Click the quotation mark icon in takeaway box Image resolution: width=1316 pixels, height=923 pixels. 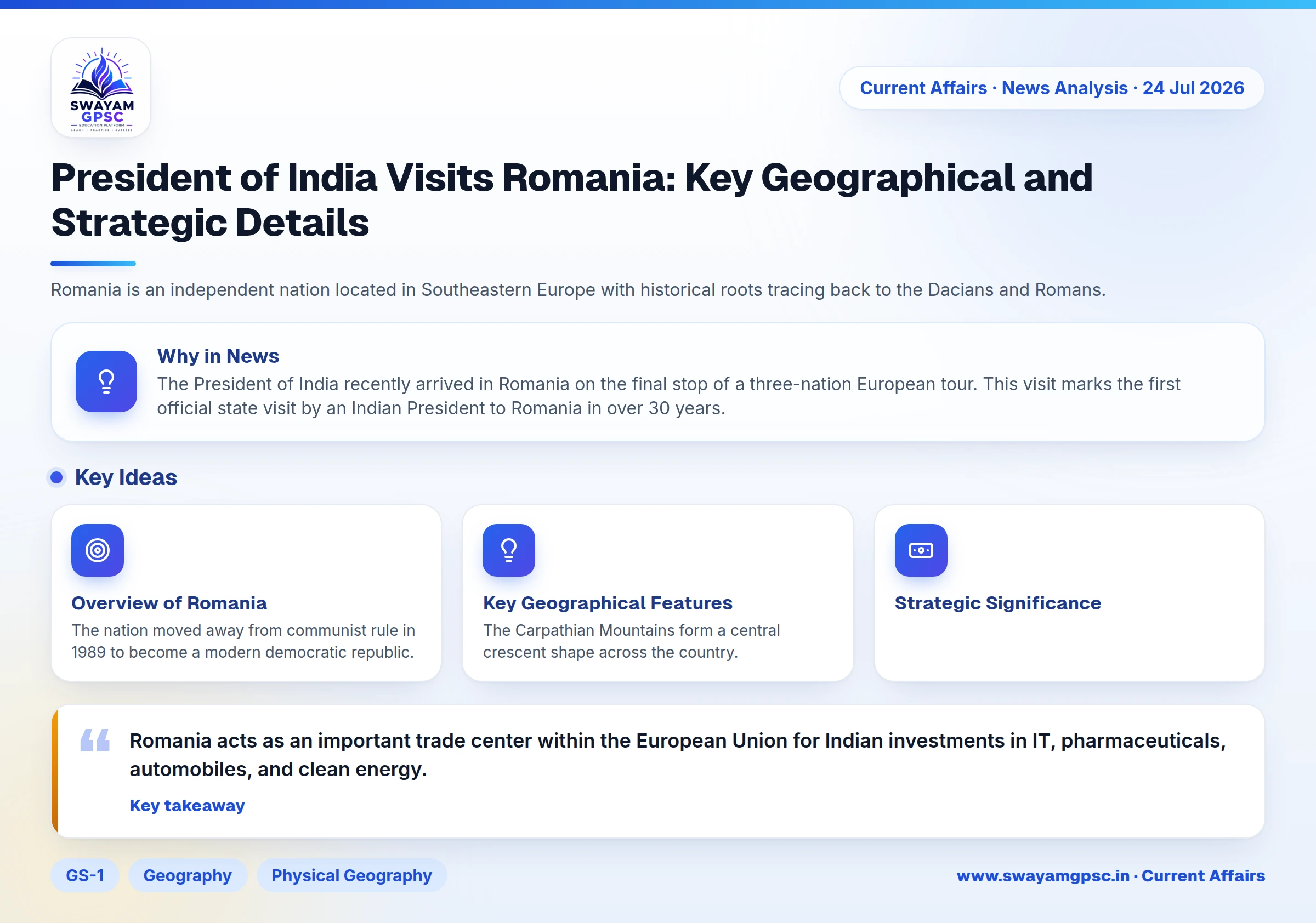(x=95, y=740)
